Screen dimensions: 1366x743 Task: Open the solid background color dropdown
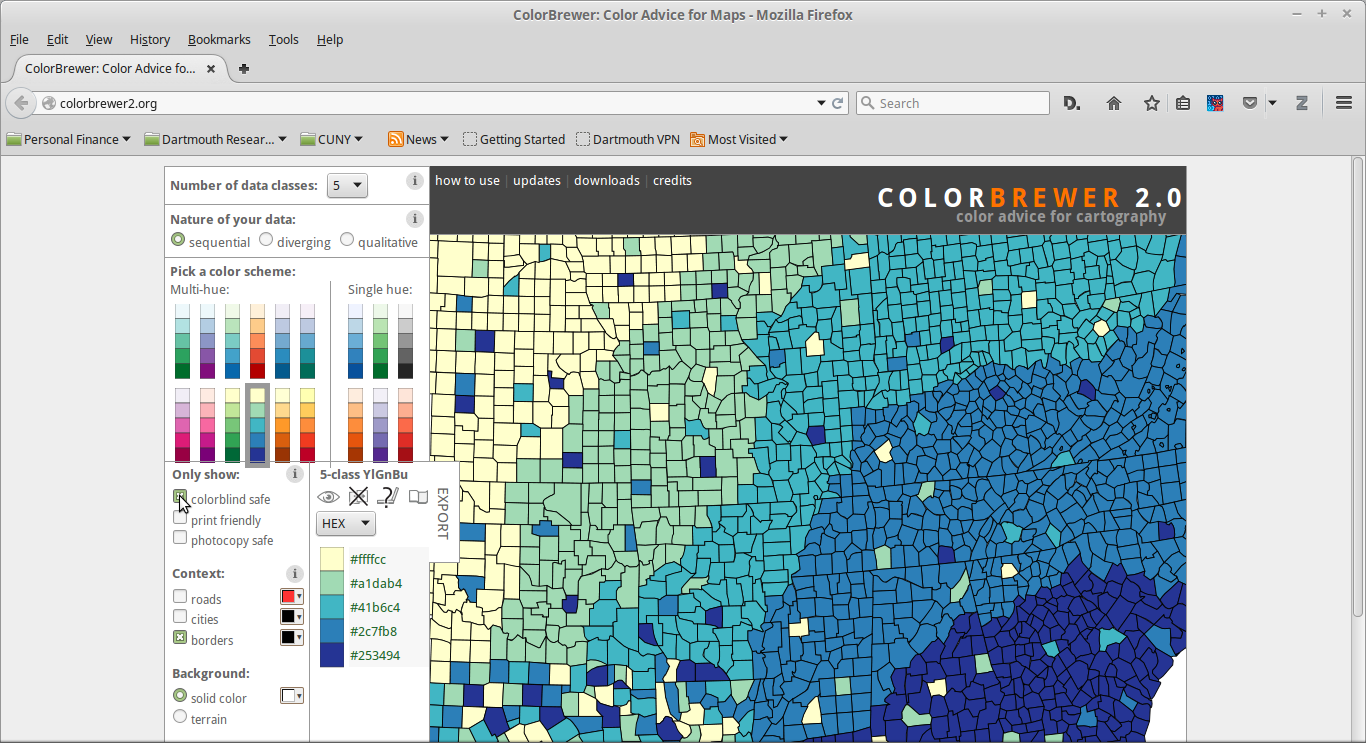tap(291, 696)
